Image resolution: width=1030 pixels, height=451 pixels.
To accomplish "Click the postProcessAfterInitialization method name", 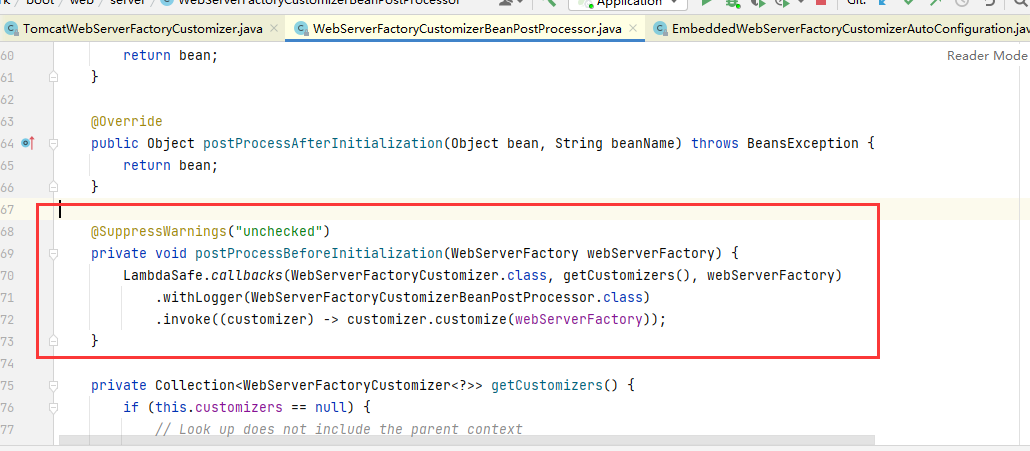I will click(x=323, y=143).
